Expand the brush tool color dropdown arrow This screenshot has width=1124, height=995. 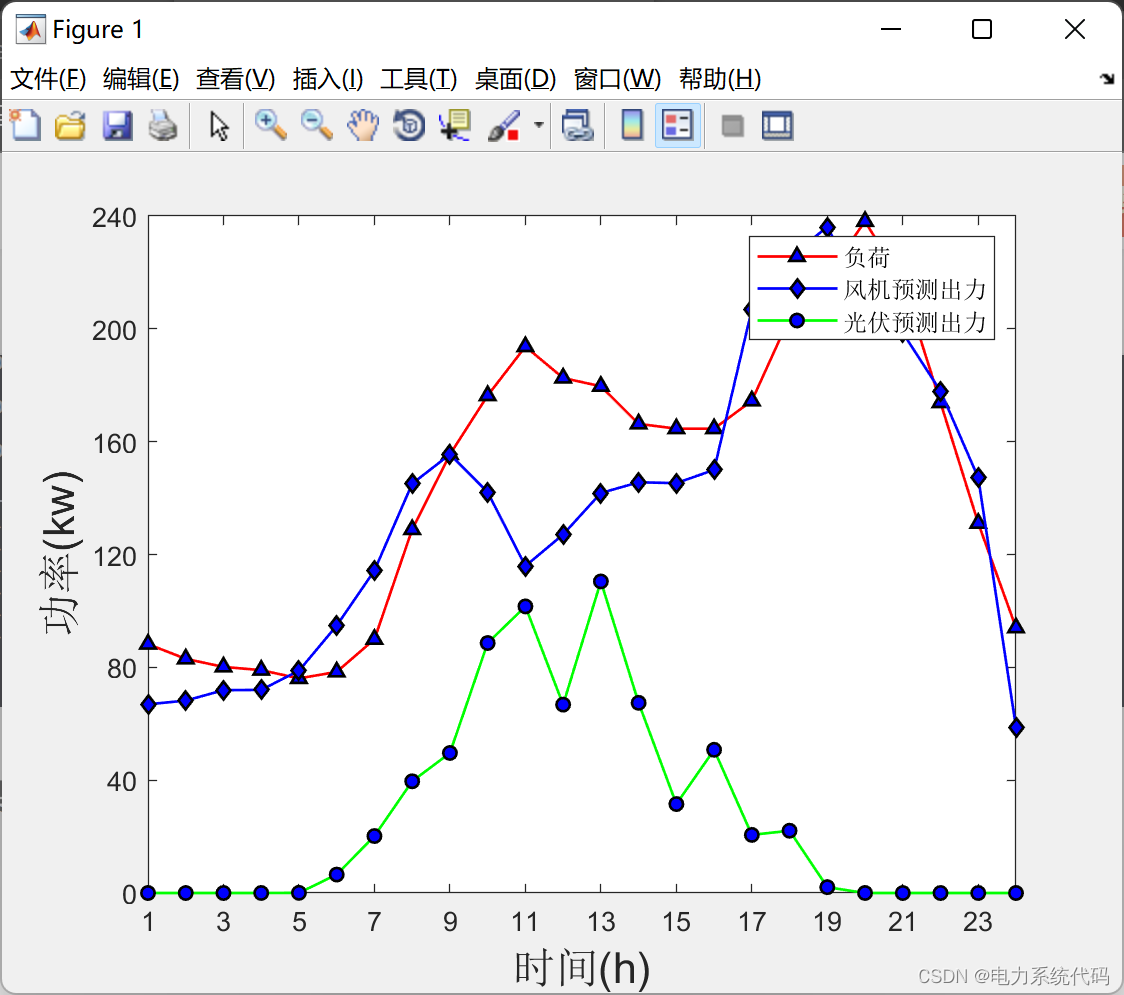click(539, 126)
